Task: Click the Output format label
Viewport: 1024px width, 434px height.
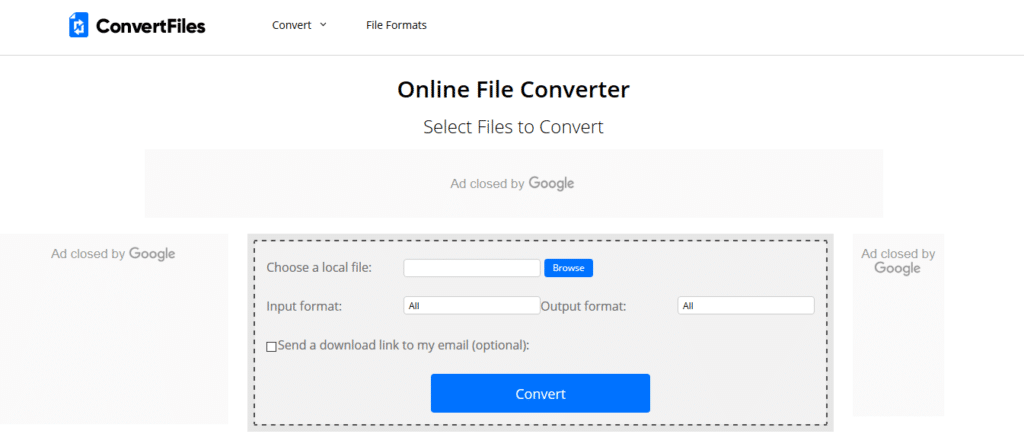Action: click(x=583, y=305)
